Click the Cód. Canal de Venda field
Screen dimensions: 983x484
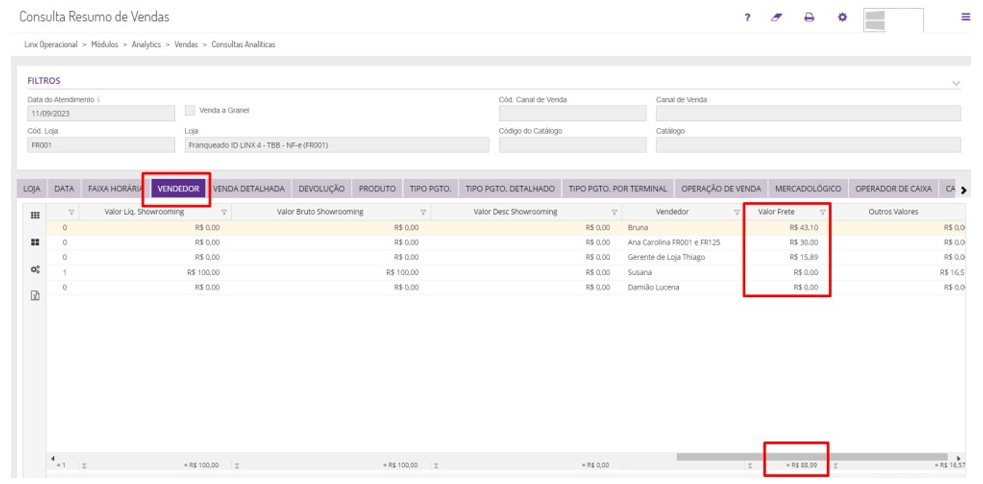[x=572, y=113]
